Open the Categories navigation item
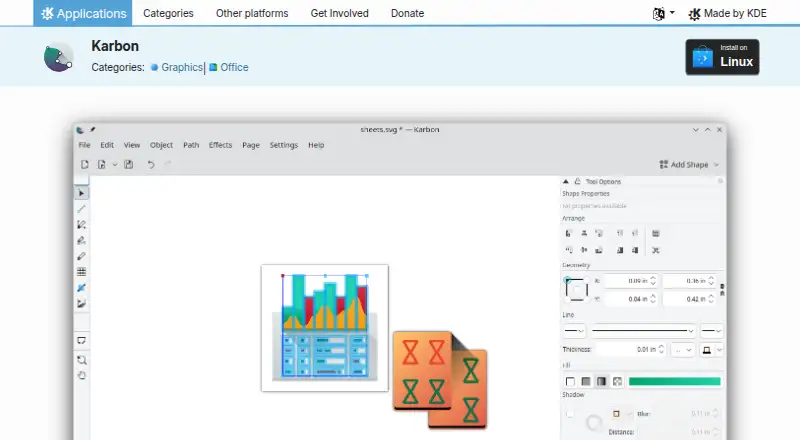 click(168, 13)
